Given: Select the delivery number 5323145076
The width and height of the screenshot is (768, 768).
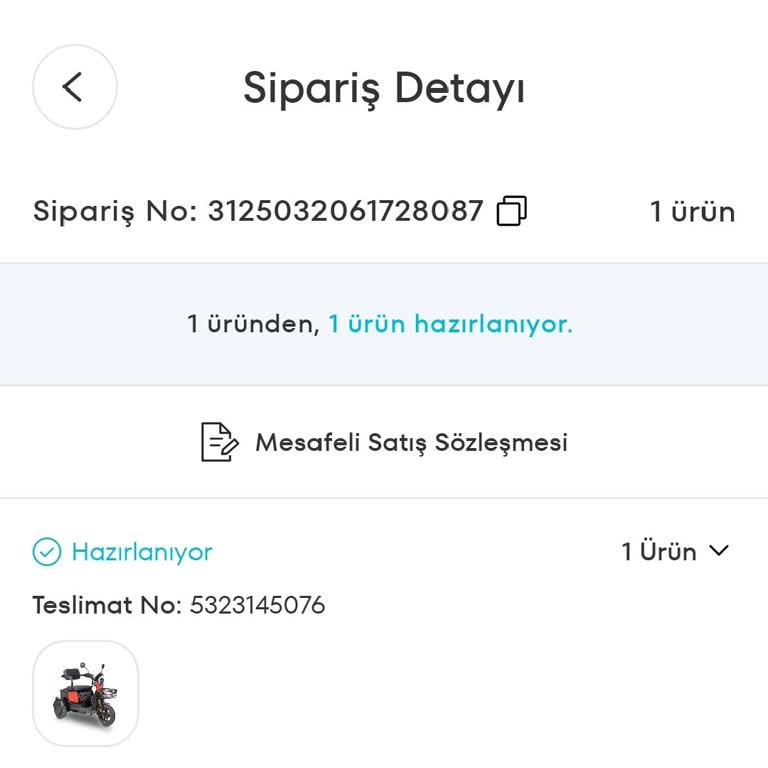Looking at the screenshot, I should pyautogui.click(x=257, y=605).
